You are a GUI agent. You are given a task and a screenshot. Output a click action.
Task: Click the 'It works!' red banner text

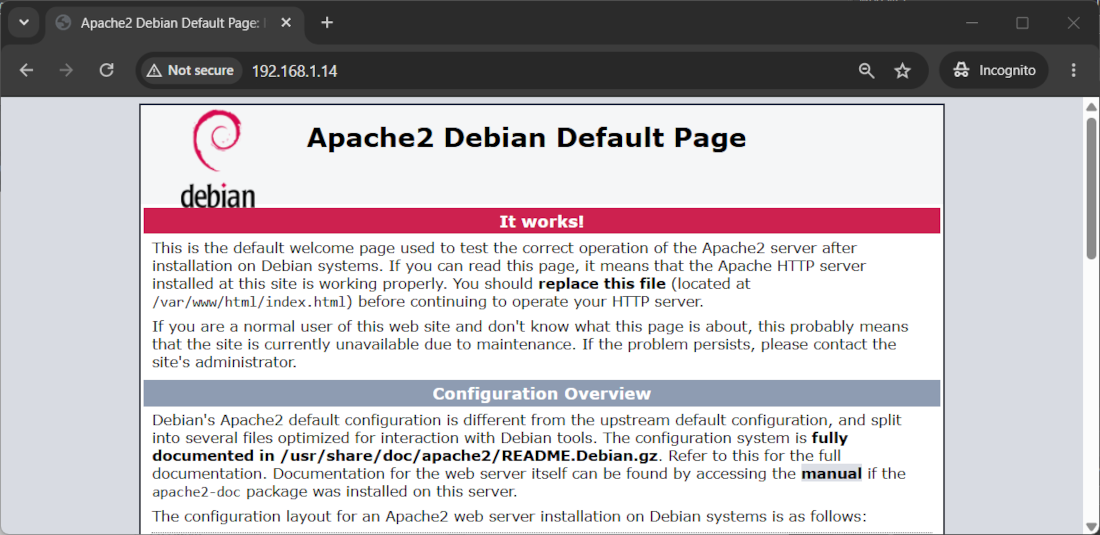(x=542, y=222)
